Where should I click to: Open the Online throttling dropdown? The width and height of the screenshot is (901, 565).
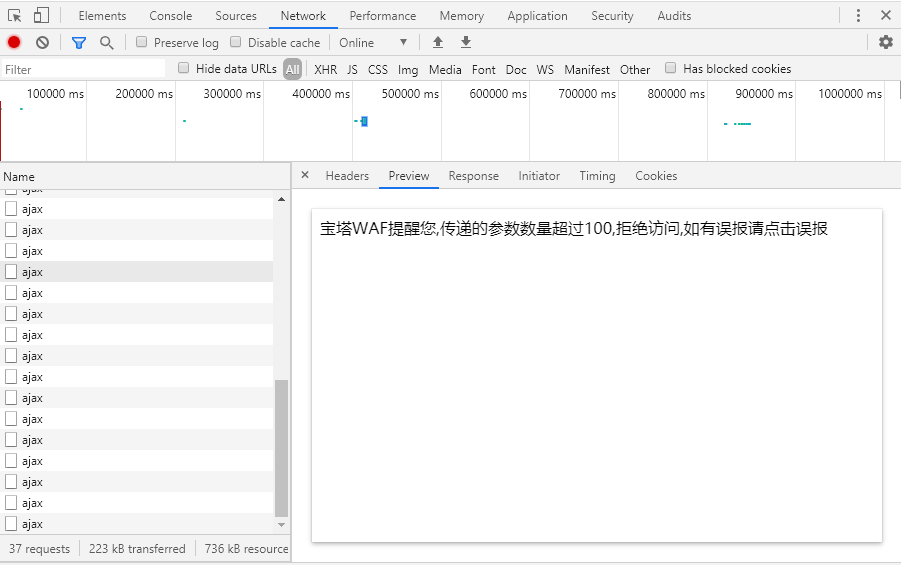coord(373,42)
